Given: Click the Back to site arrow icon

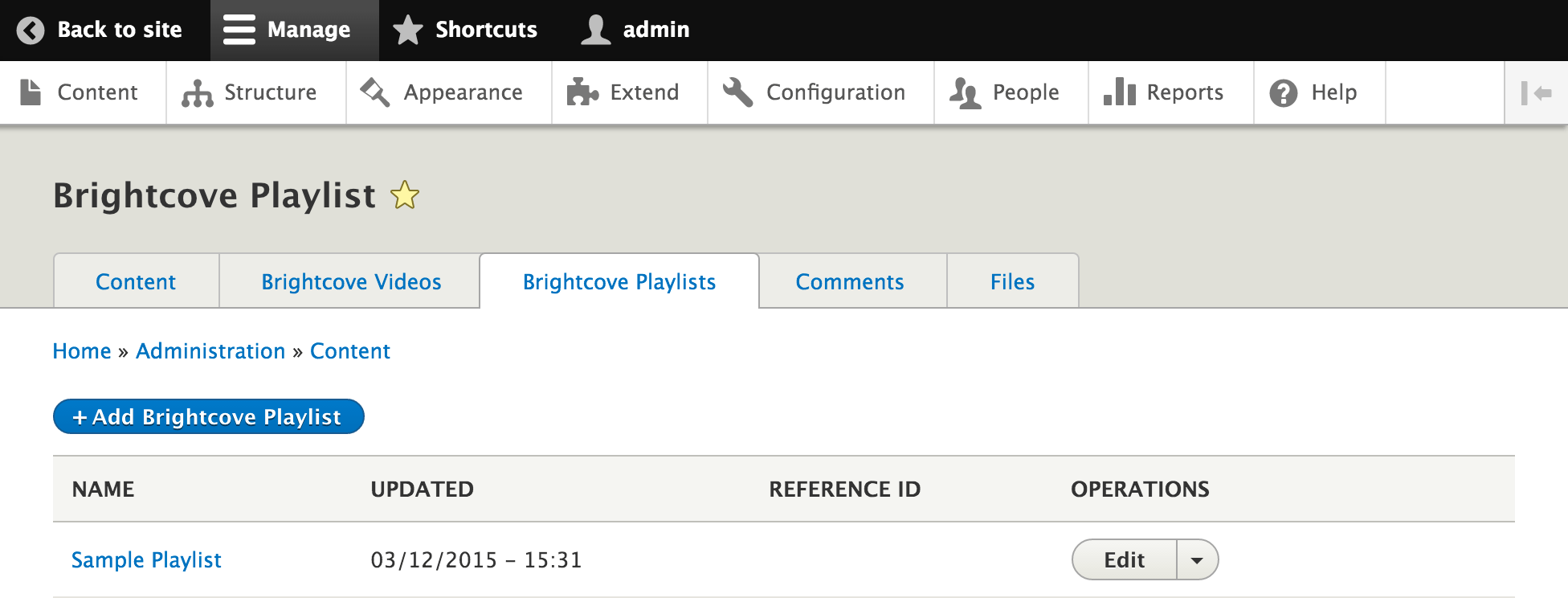Looking at the screenshot, I should coord(31,31).
